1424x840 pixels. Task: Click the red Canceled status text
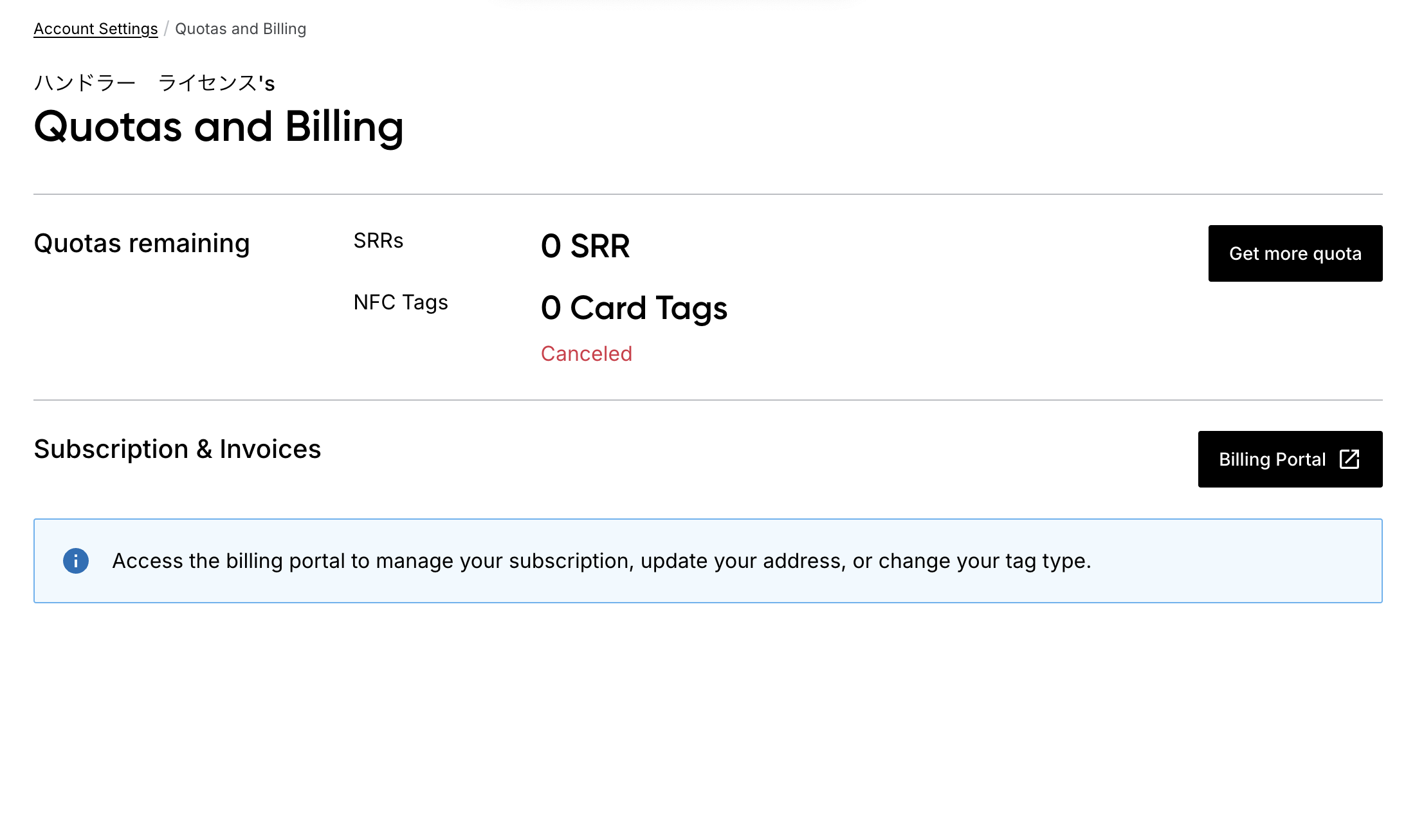tap(587, 354)
